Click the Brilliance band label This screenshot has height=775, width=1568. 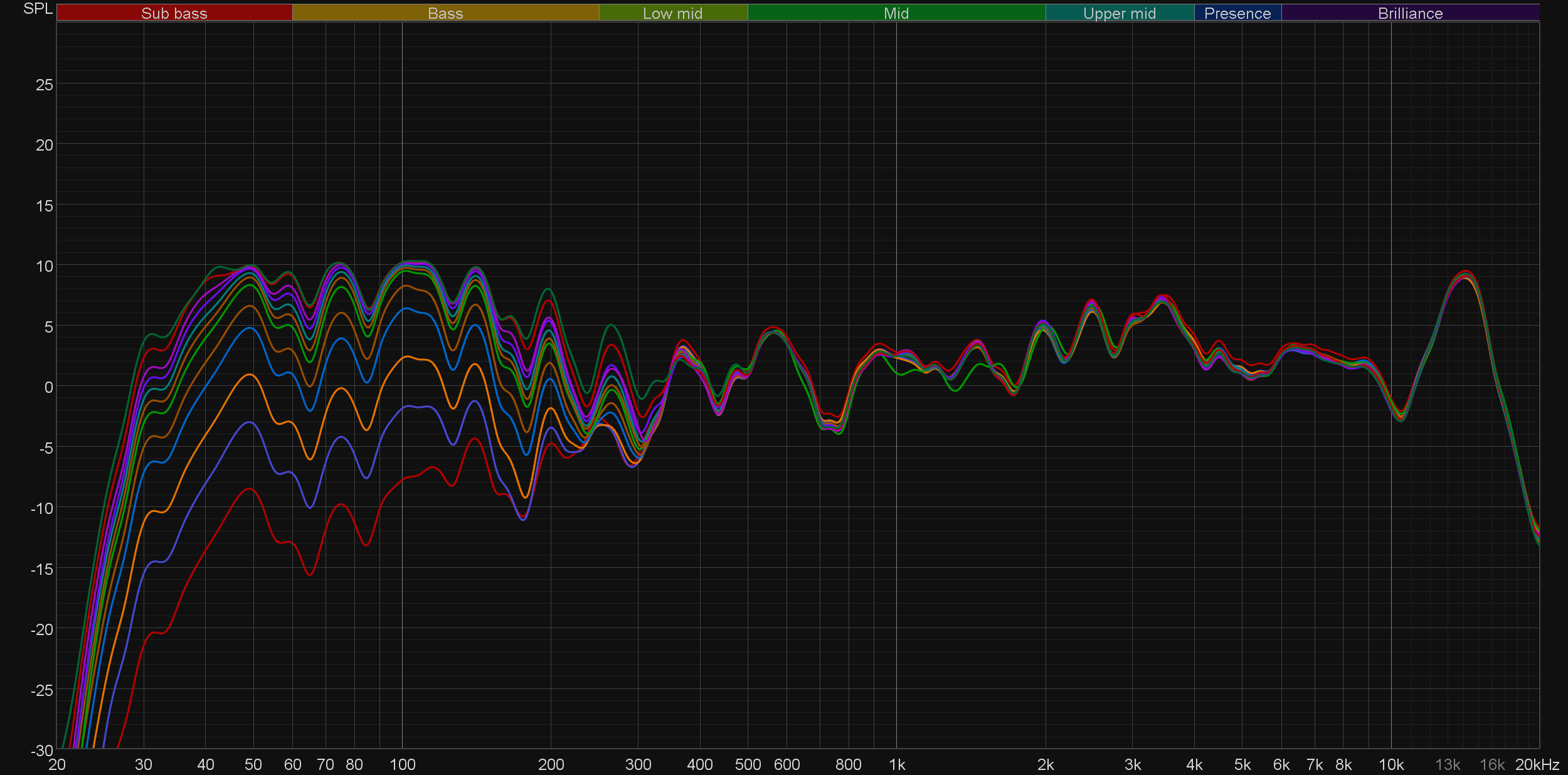coord(1410,13)
